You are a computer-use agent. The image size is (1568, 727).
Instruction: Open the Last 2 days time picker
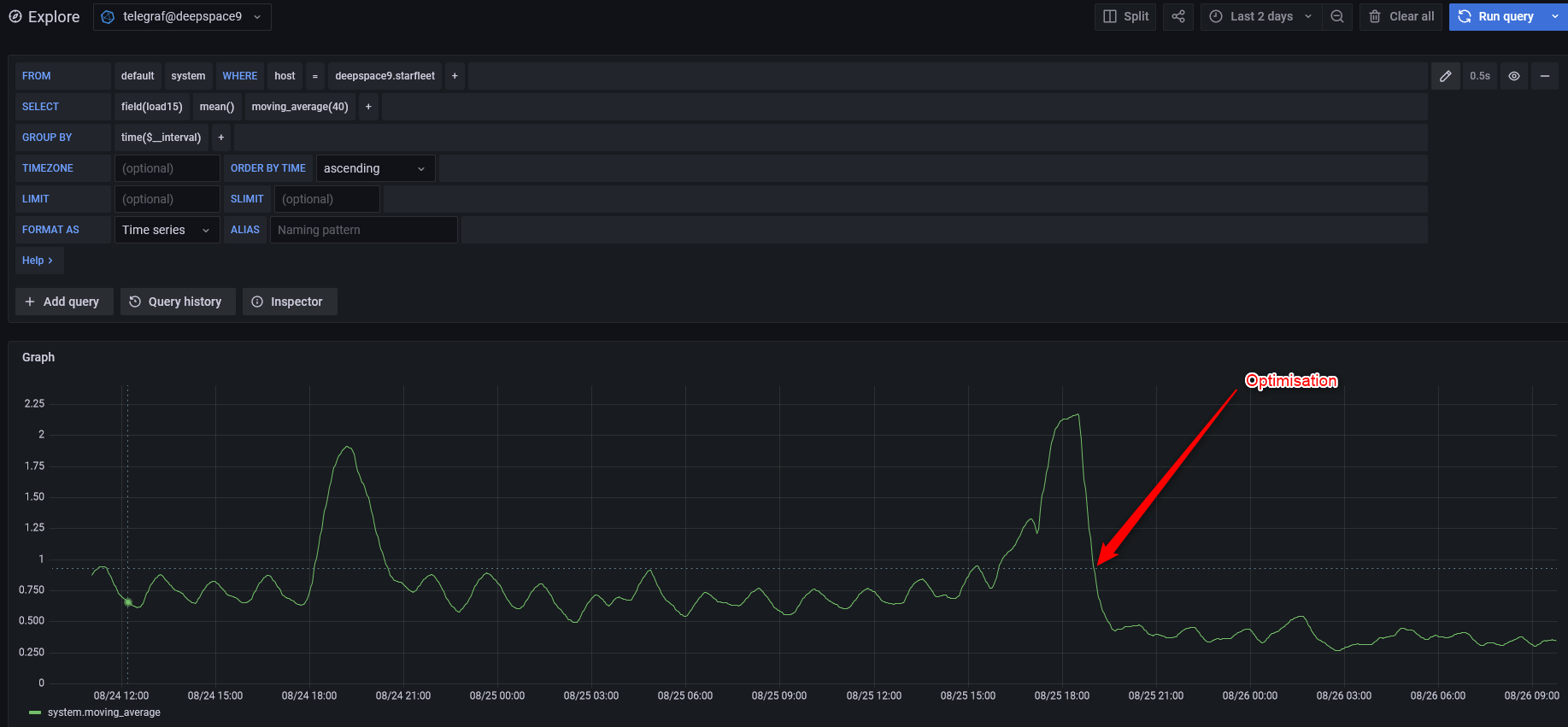point(1260,16)
